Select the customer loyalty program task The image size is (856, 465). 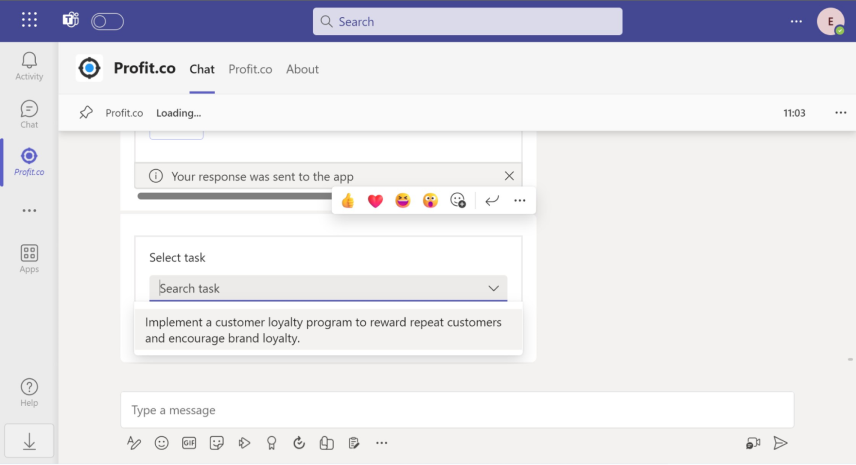tap(329, 330)
